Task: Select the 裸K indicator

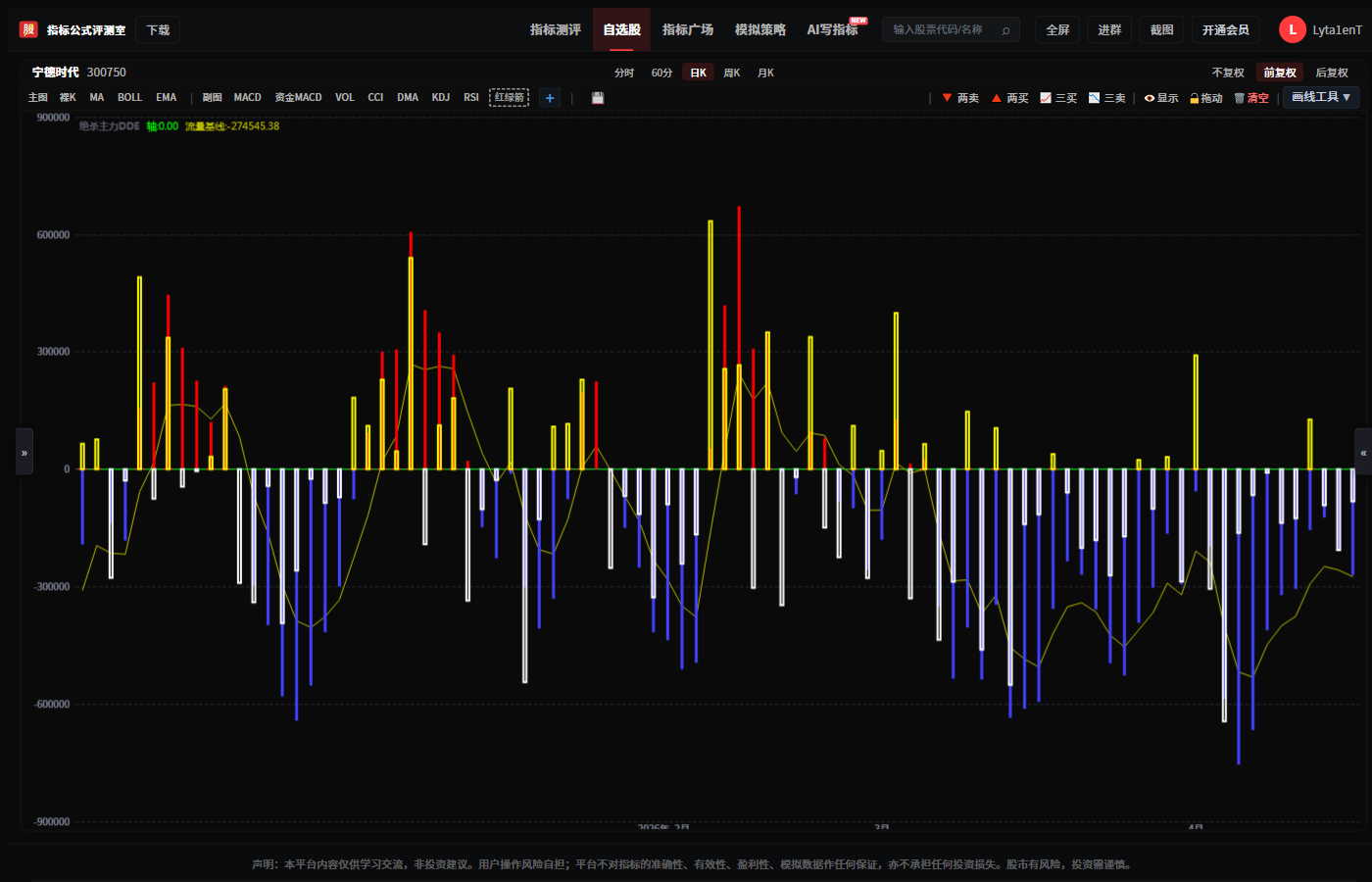Action: tap(68, 98)
